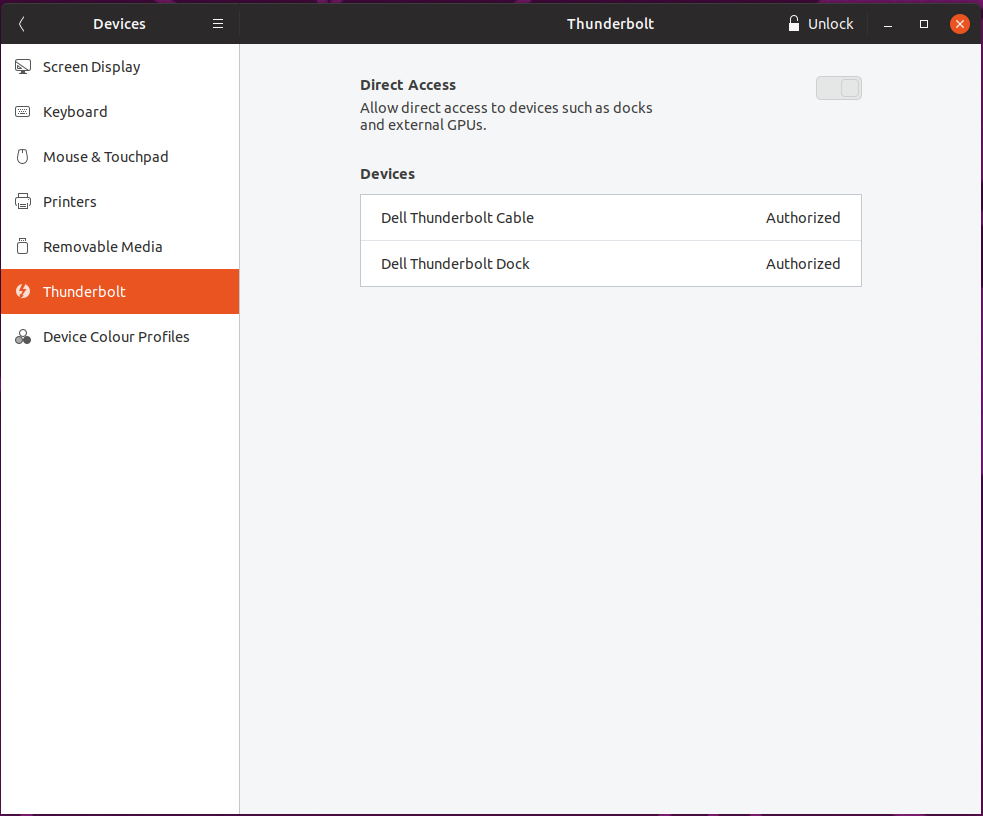Click the Mouse & Touchpad icon
This screenshot has width=983, height=816.
[x=23, y=157]
